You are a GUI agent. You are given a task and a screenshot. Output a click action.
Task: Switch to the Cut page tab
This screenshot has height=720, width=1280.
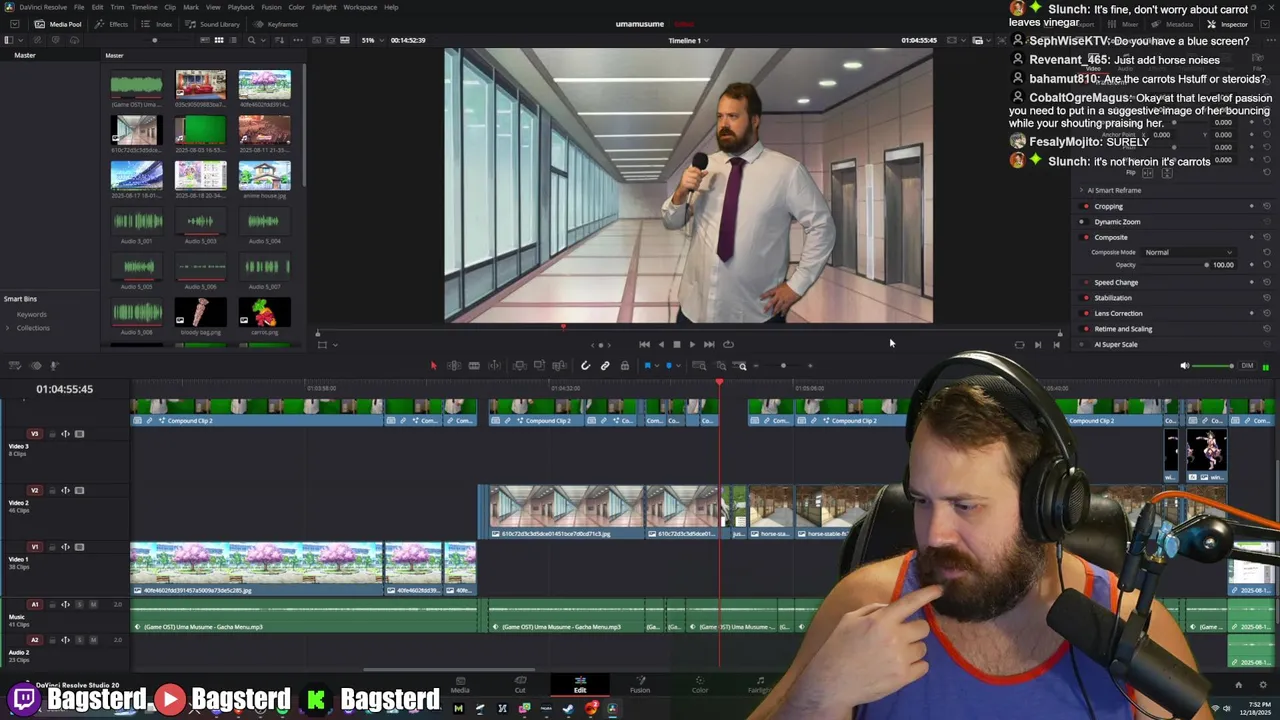(520, 684)
